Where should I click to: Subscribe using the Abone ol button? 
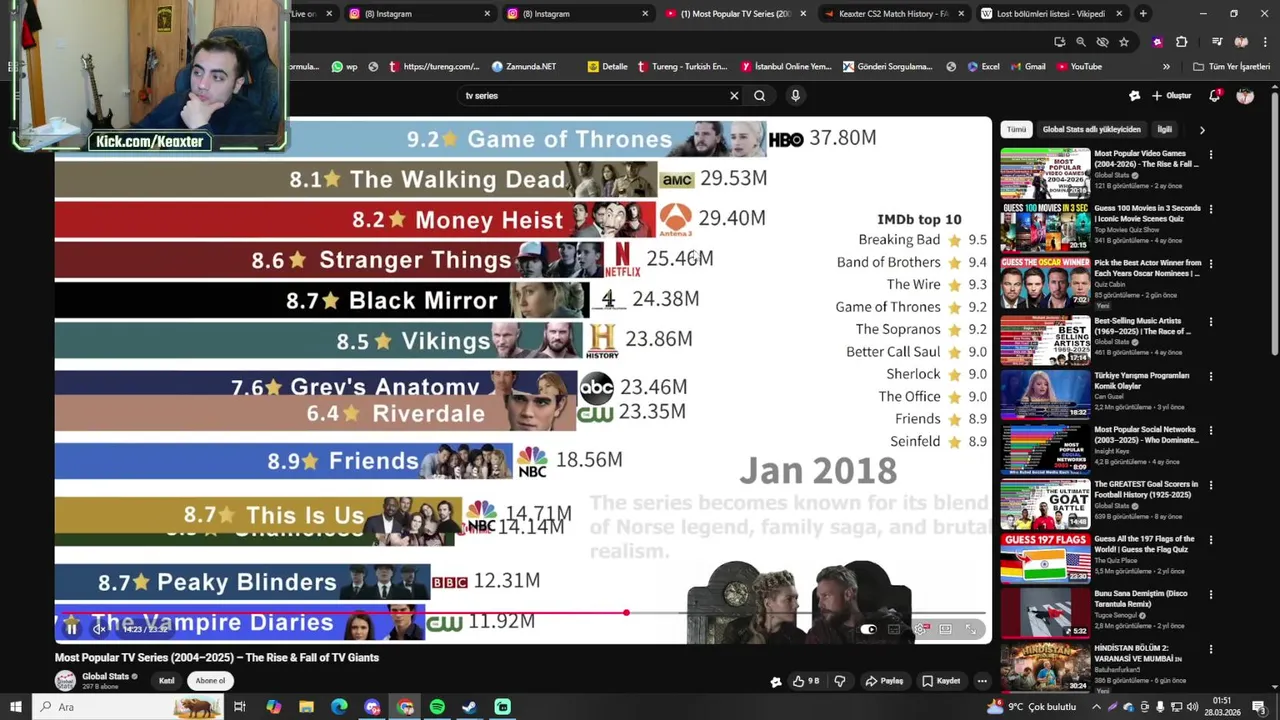210,681
